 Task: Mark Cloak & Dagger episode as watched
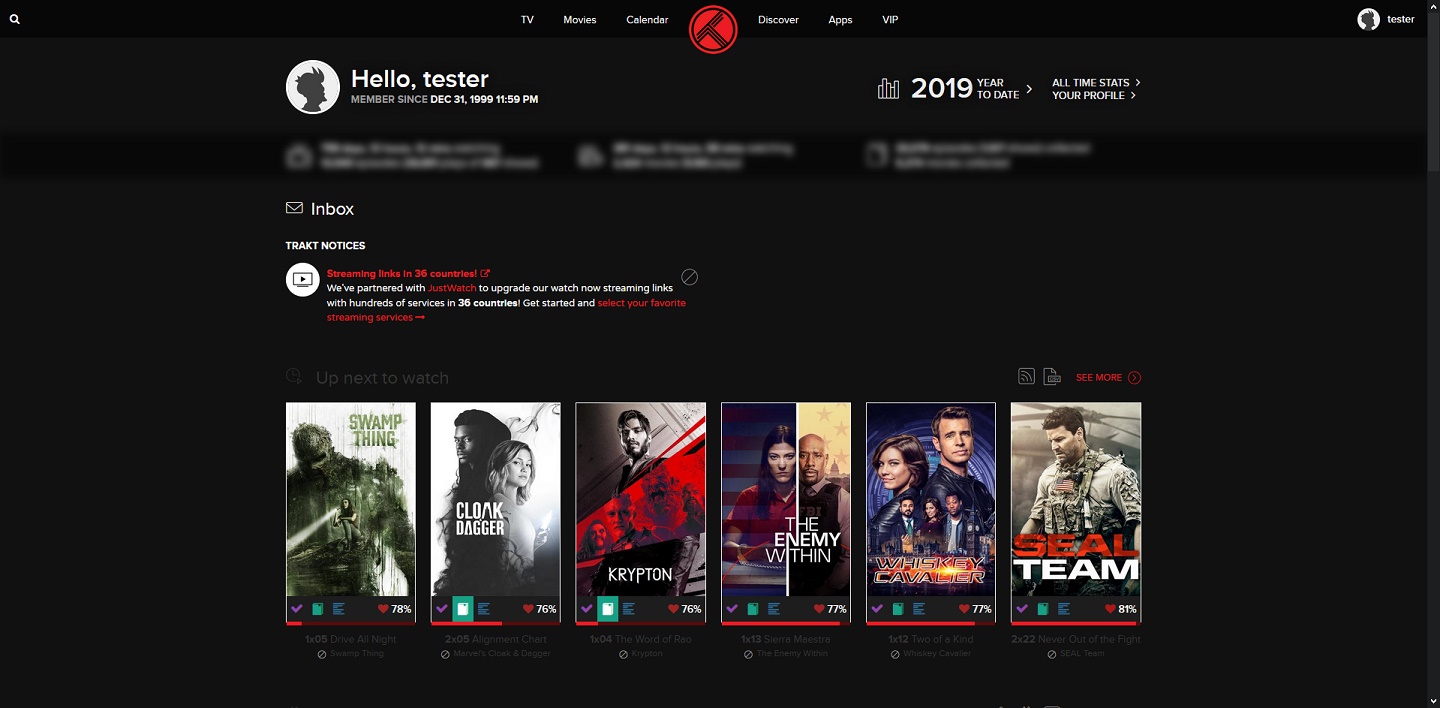pyautogui.click(x=441, y=608)
